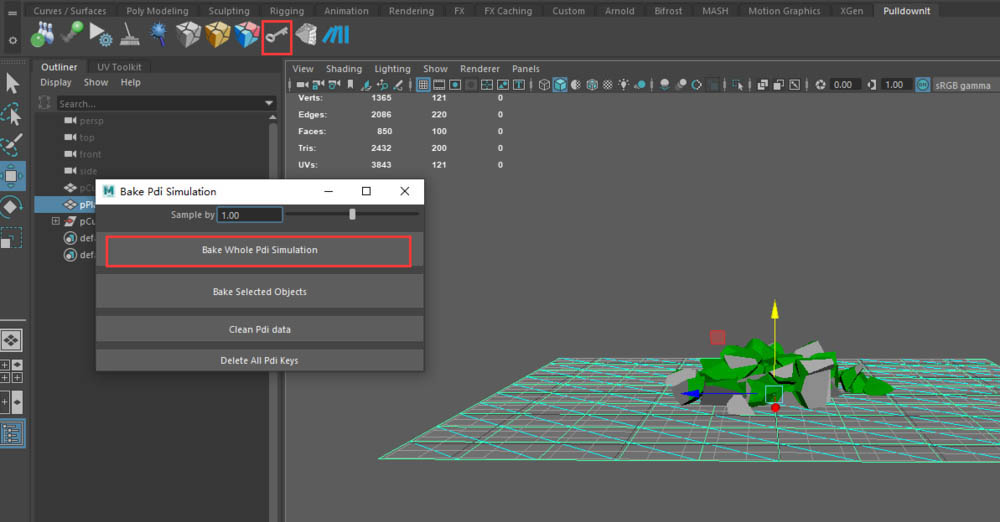This screenshot has width=1000, height=522.
Task: Click Delete All Pdi Keys button
Action: pyautogui.click(x=259, y=360)
